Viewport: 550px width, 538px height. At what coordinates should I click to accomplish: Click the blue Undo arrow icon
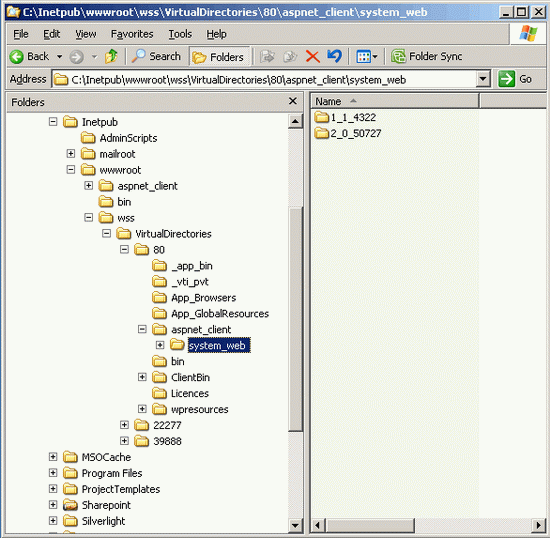(x=334, y=56)
